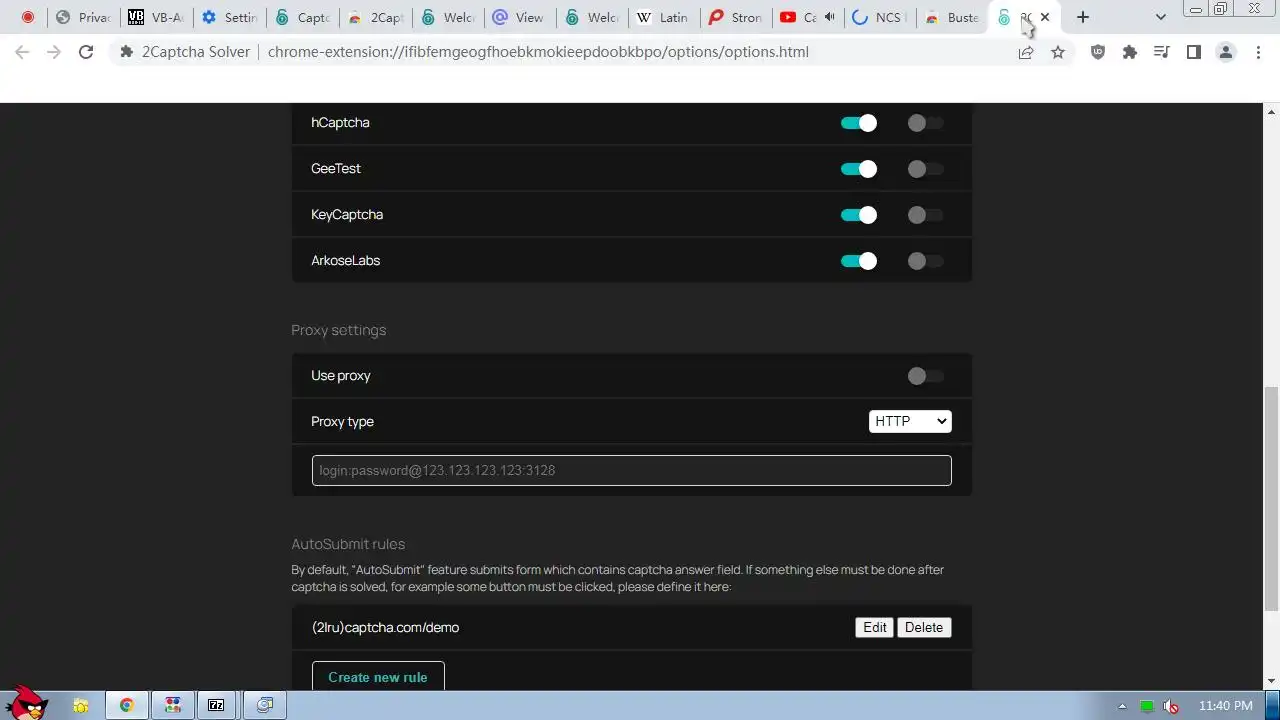The width and height of the screenshot is (1280, 720).
Task: Click the (2|ru)captcha.com/demo rule text
Action: 385,627
